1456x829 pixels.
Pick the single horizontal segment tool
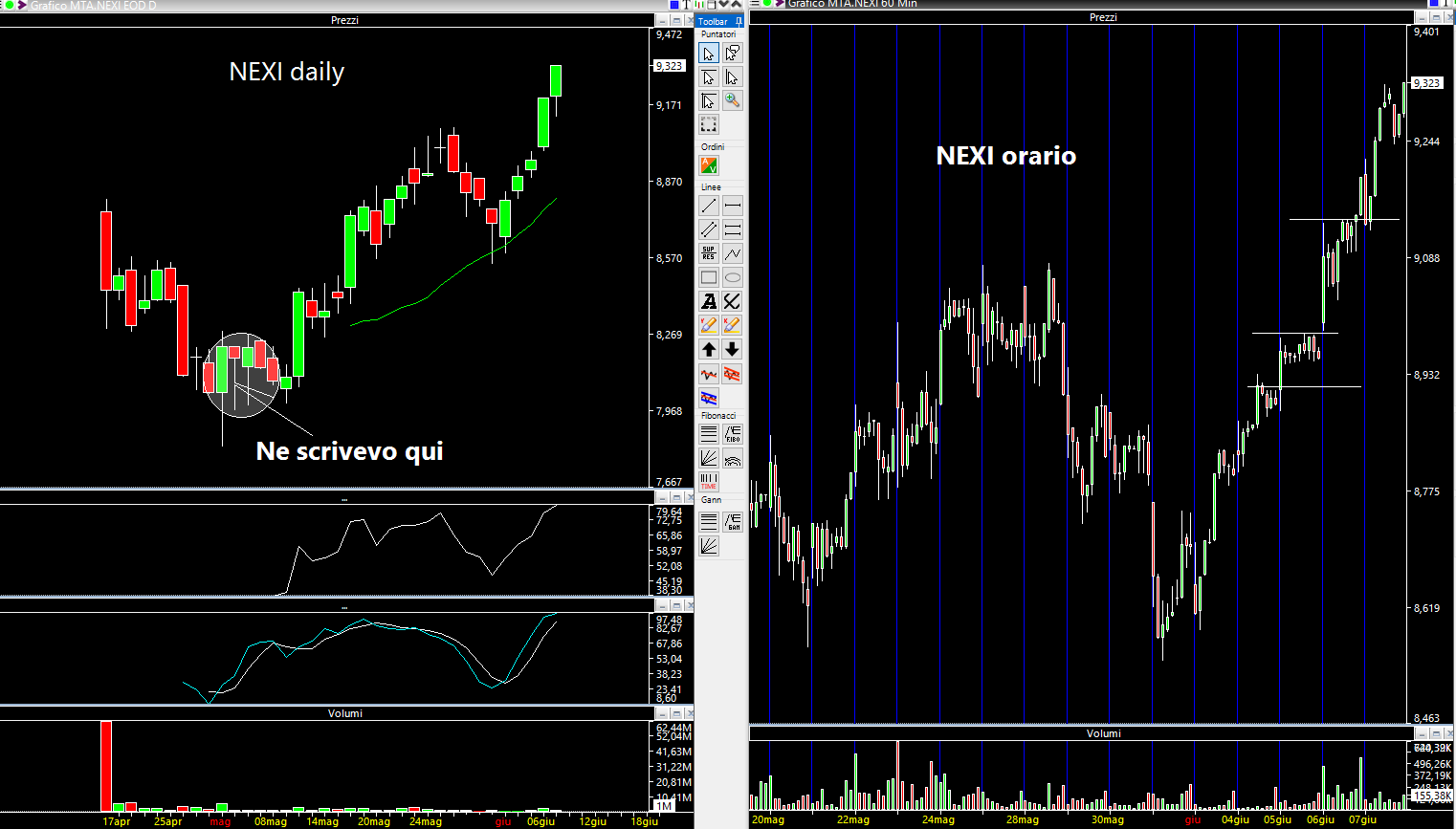click(733, 207)
